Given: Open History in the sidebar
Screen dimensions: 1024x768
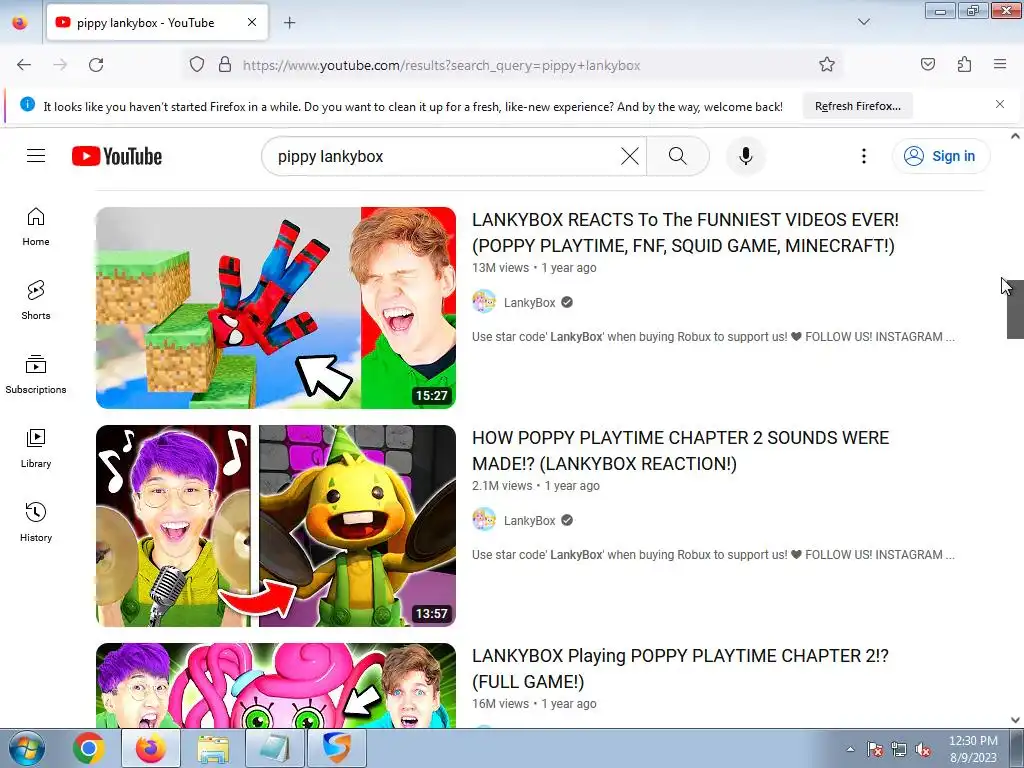Looking at the screenshot, I should [36, 522].
